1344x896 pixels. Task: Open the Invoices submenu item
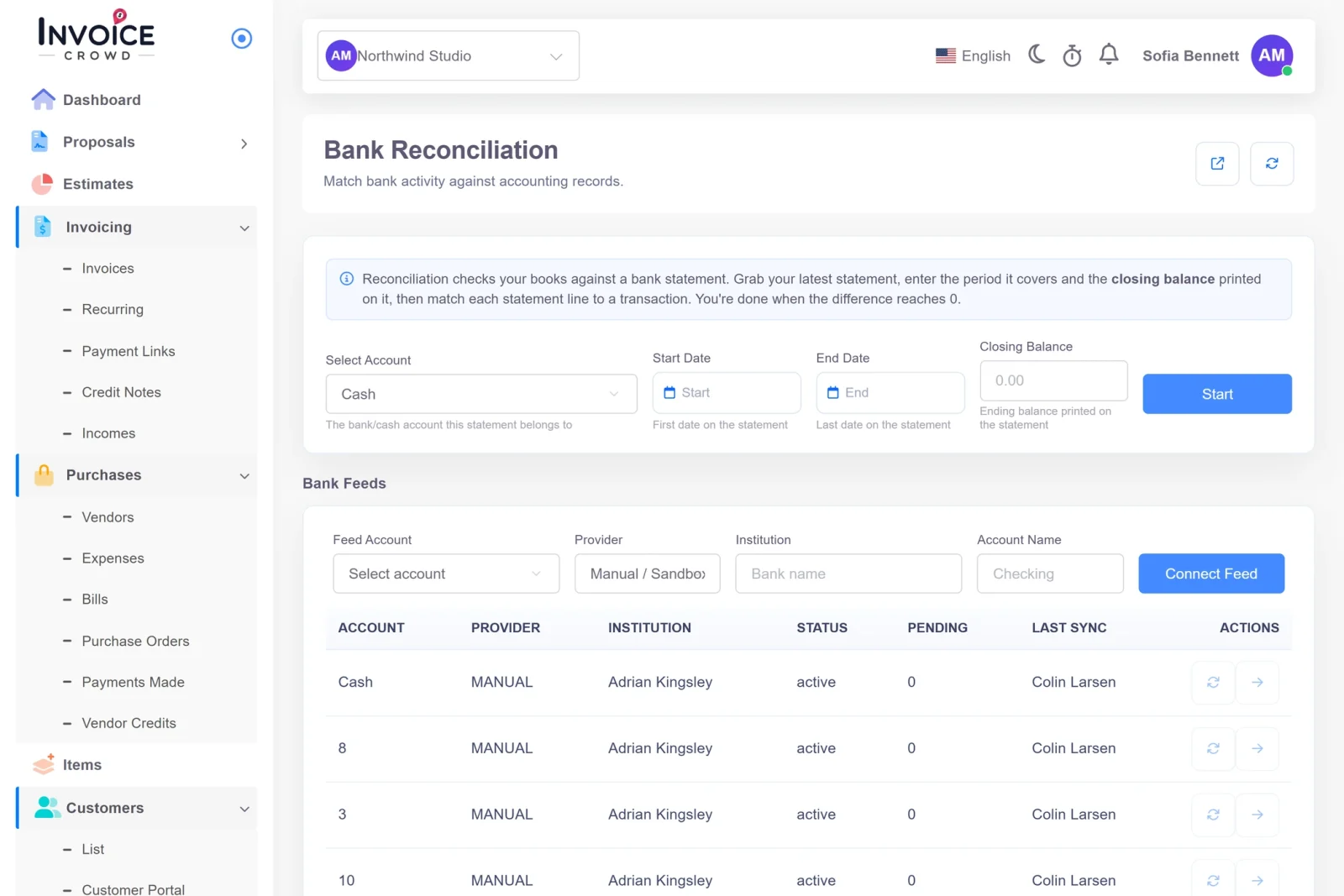[108, 269]
